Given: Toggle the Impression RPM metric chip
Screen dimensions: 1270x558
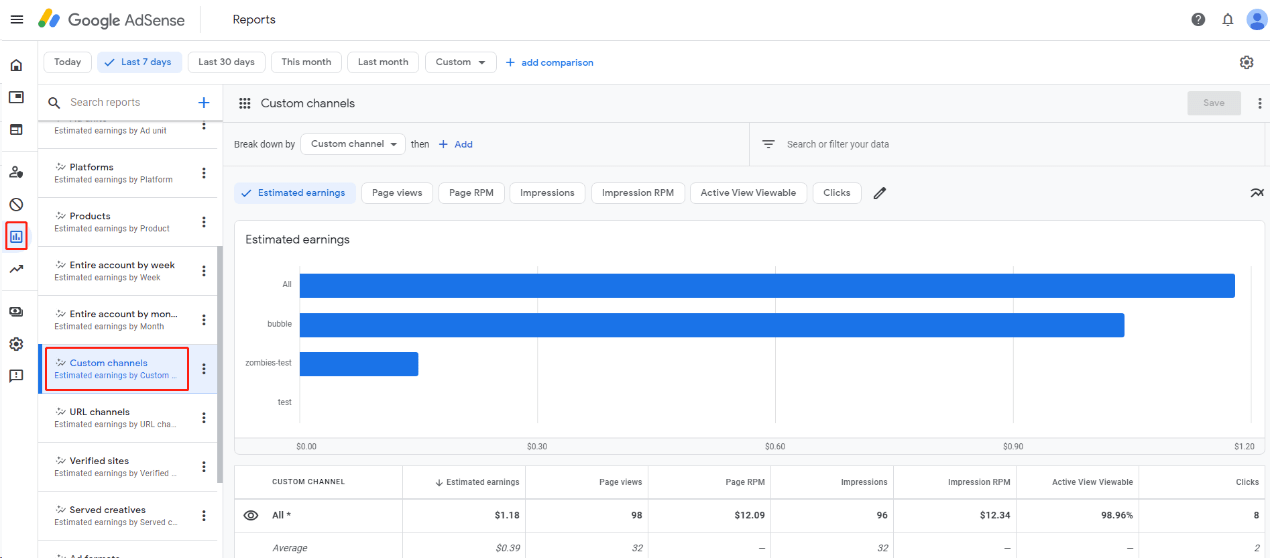Looking at the screenshot, I should click(x=638, y=193).
